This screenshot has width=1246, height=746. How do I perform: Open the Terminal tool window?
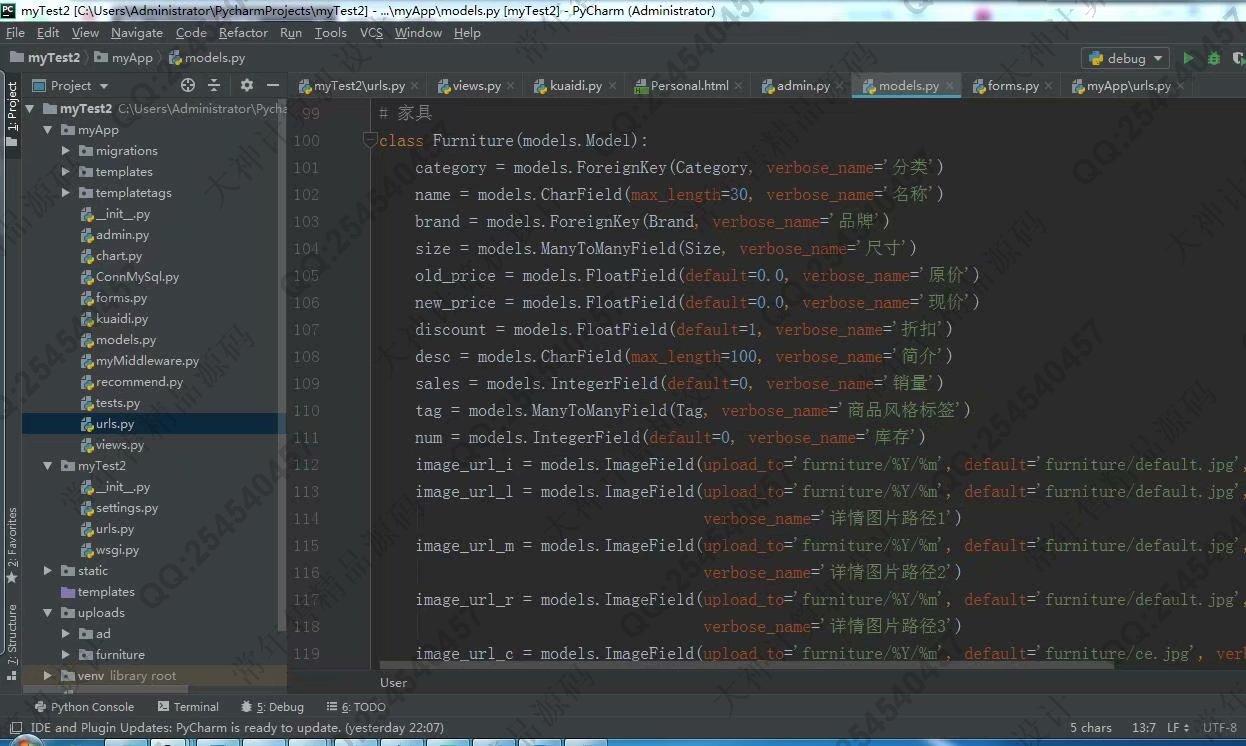pos(187,707)
